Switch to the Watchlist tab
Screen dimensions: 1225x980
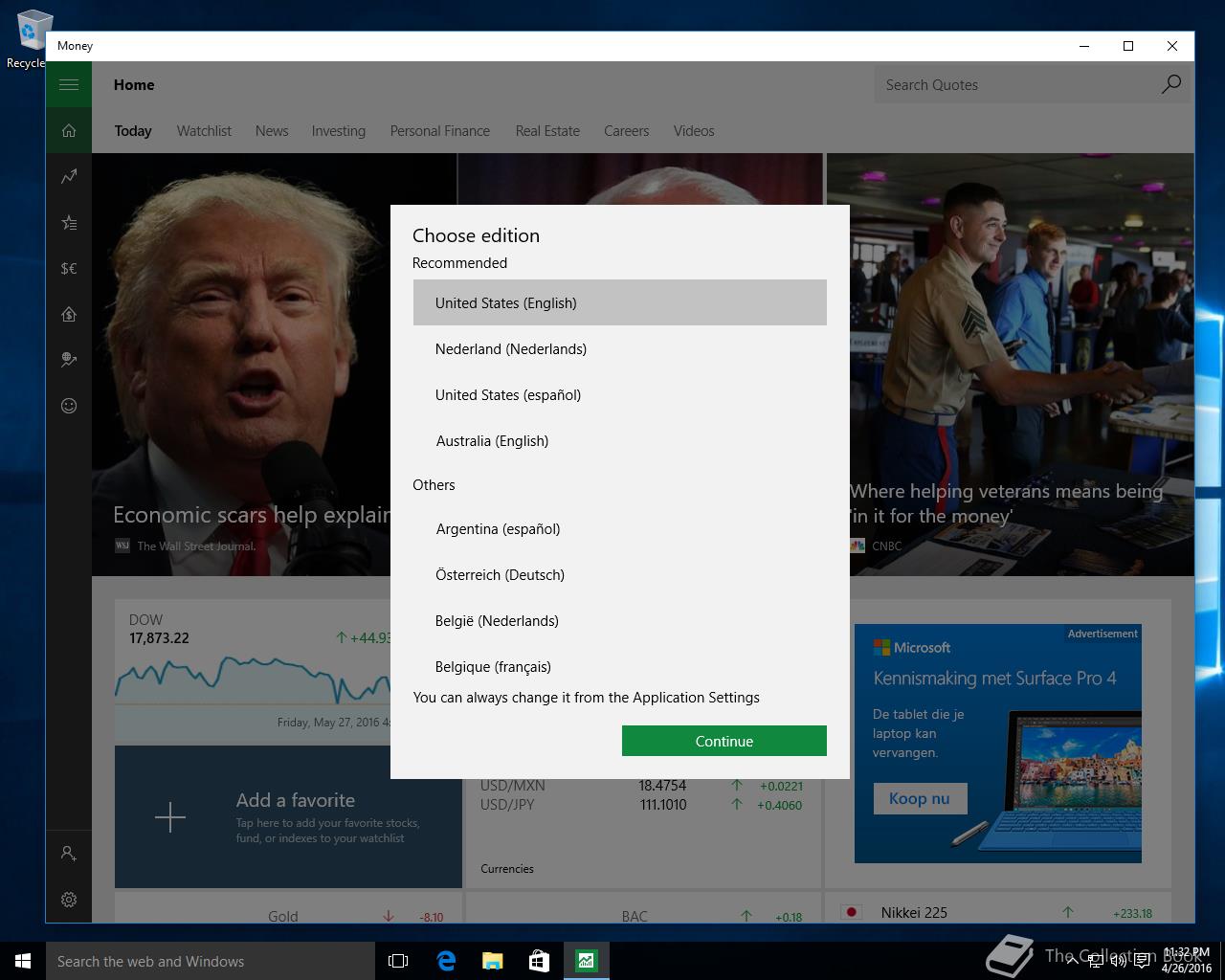pos(204,131)
